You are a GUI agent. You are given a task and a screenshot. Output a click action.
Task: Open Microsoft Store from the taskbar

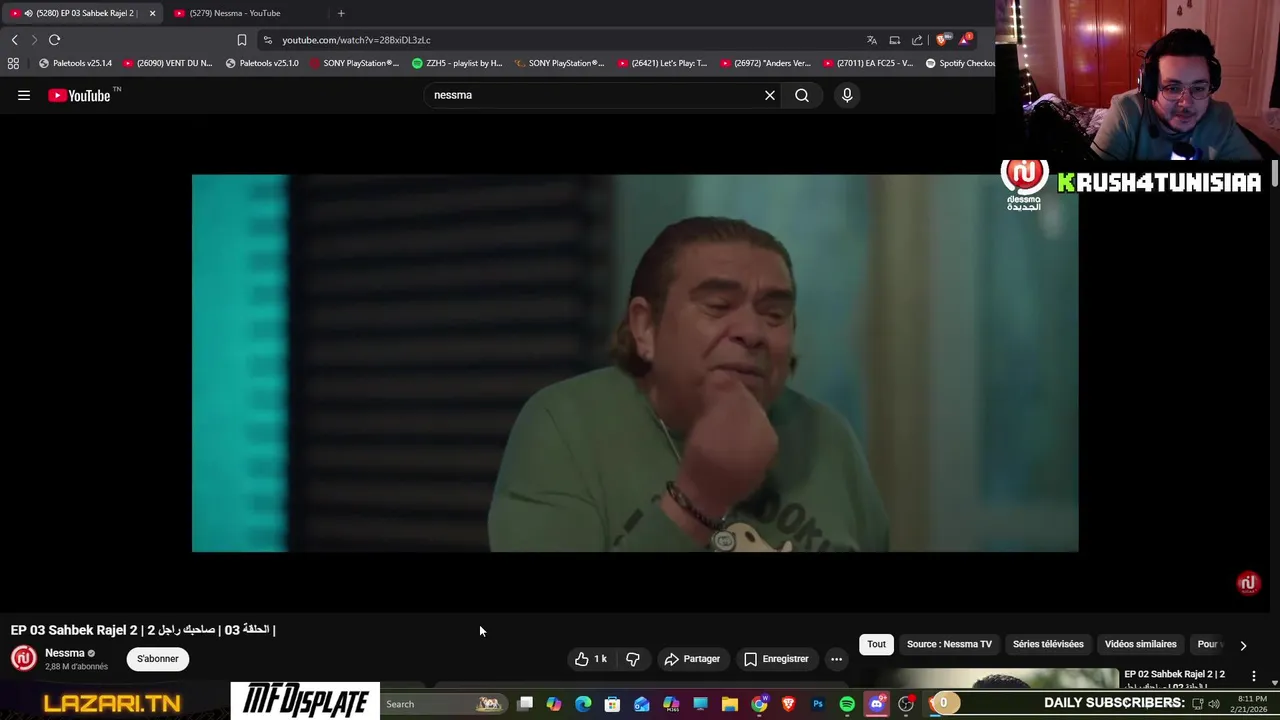(x=612, y=704)
